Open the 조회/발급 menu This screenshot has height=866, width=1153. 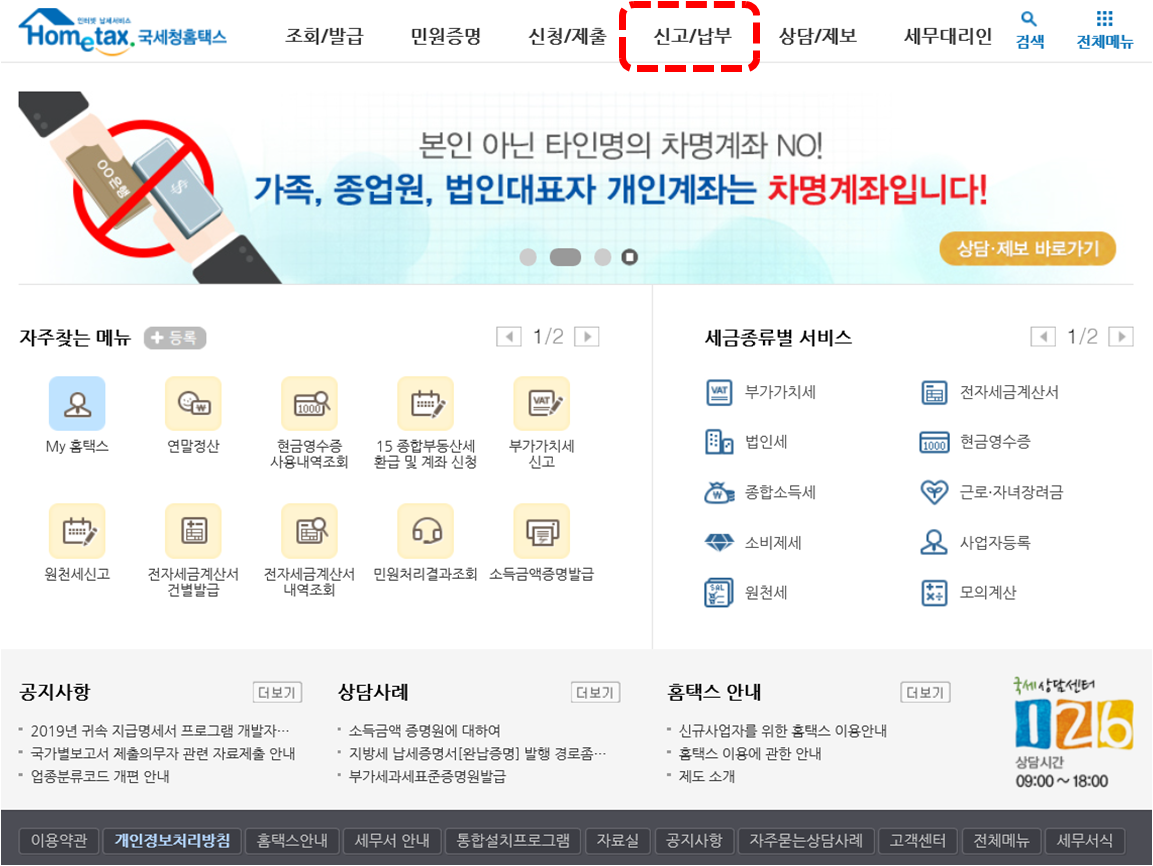click(324, 36)
